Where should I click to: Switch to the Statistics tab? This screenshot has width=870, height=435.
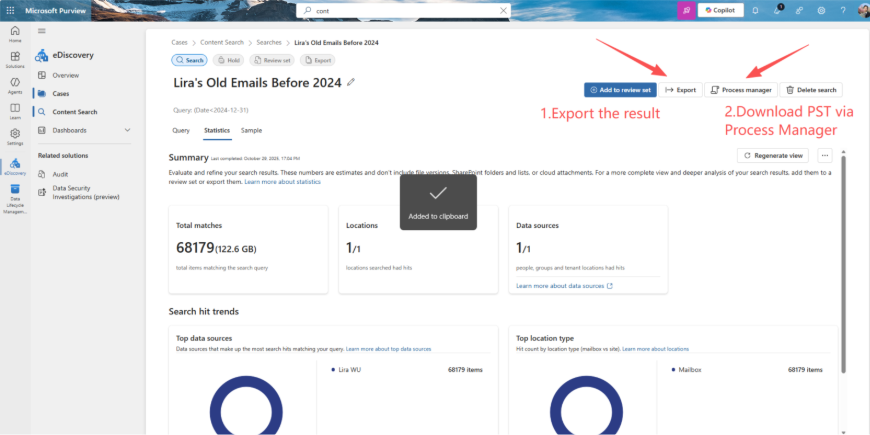coord(216,131)
